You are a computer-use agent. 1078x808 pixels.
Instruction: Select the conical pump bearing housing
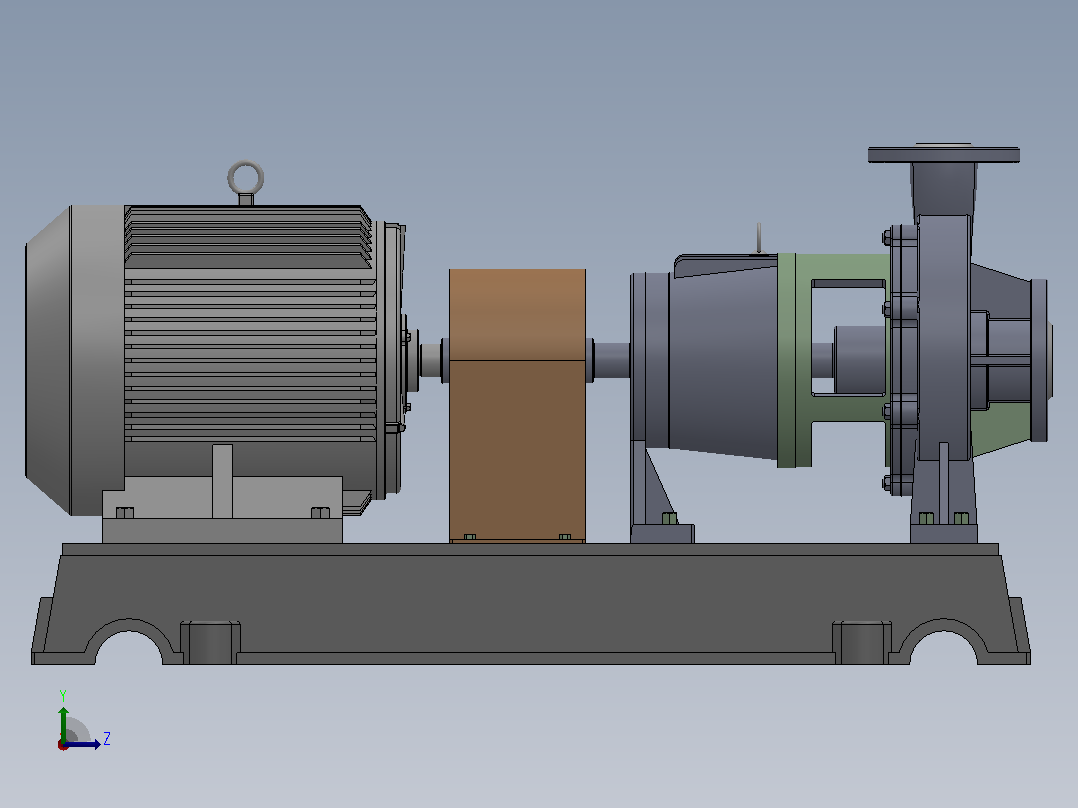(x=722, y=360)
